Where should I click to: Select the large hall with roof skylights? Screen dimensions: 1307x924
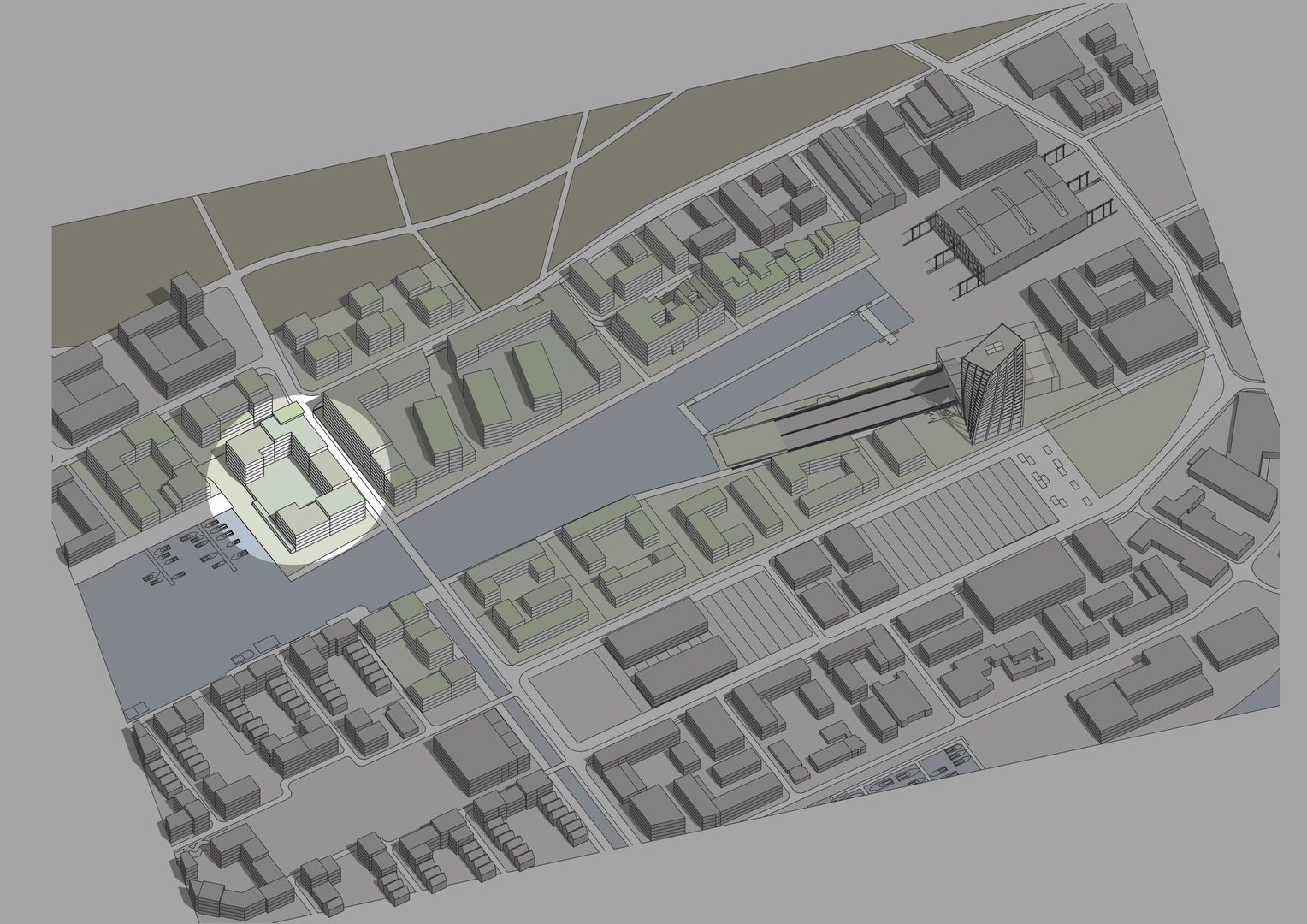(x=1009, y=218)
